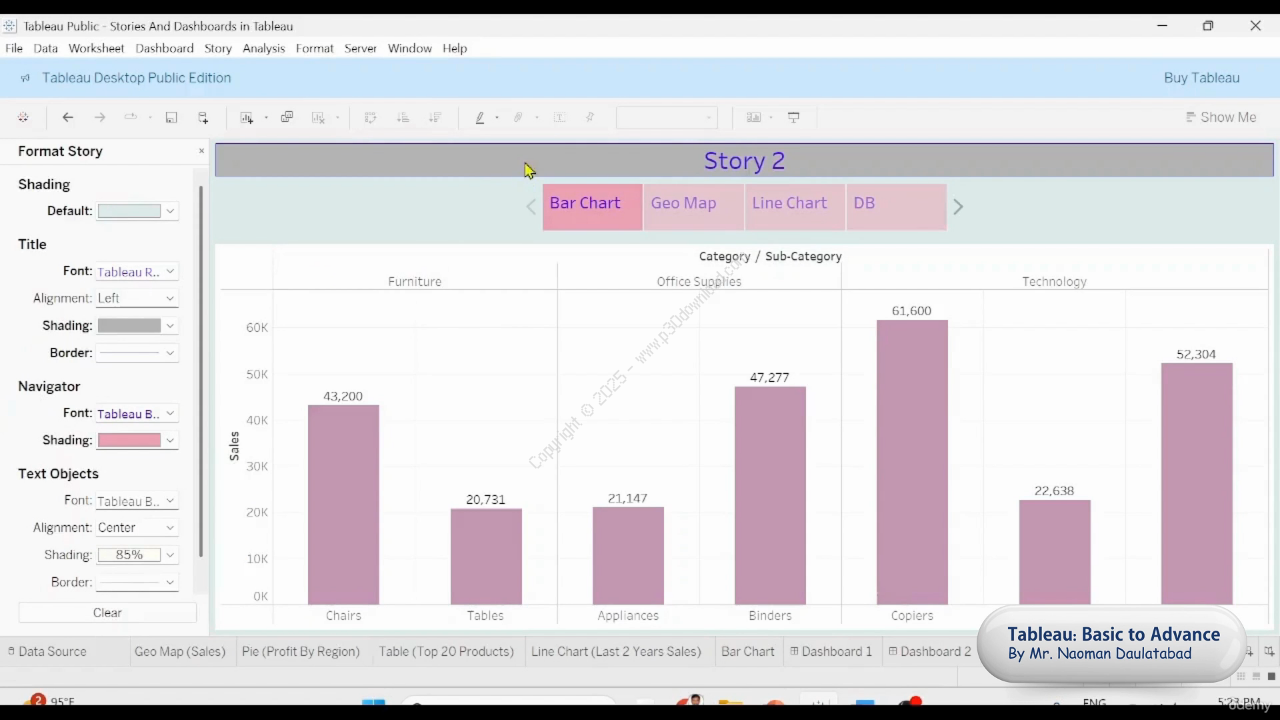Viewport: 1280px width, 720px height.
Task: Click the Sort ascending icon
Action: tap(403, 117)
